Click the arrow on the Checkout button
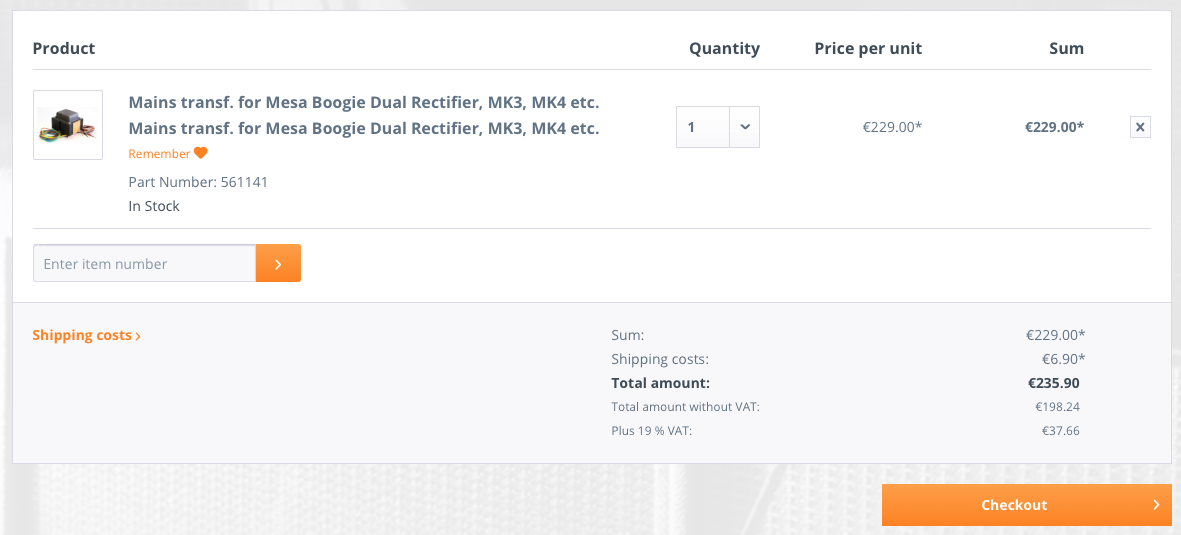 point(1157,505)
